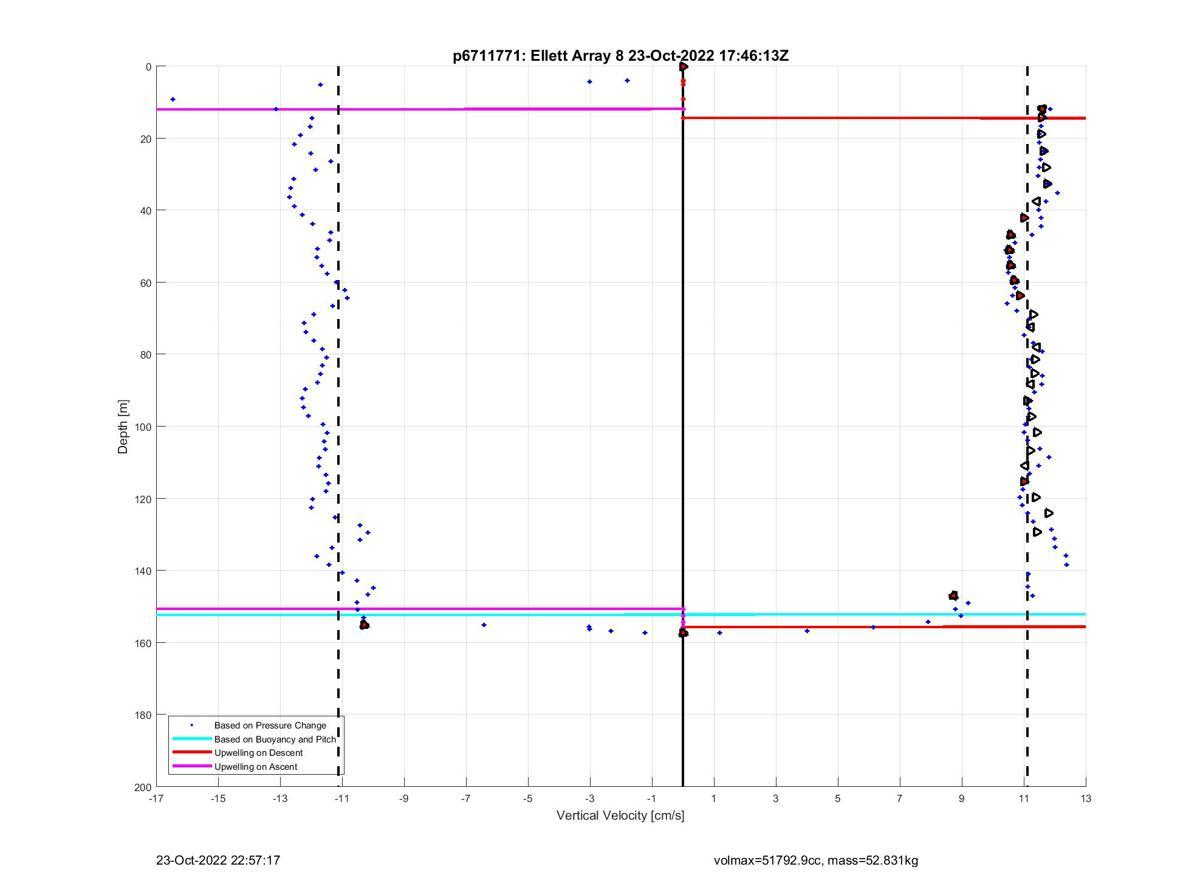Screen dimensions: 1200x885
Task: Click the x-axis tick label '-1'
Action: pos(652,799)
